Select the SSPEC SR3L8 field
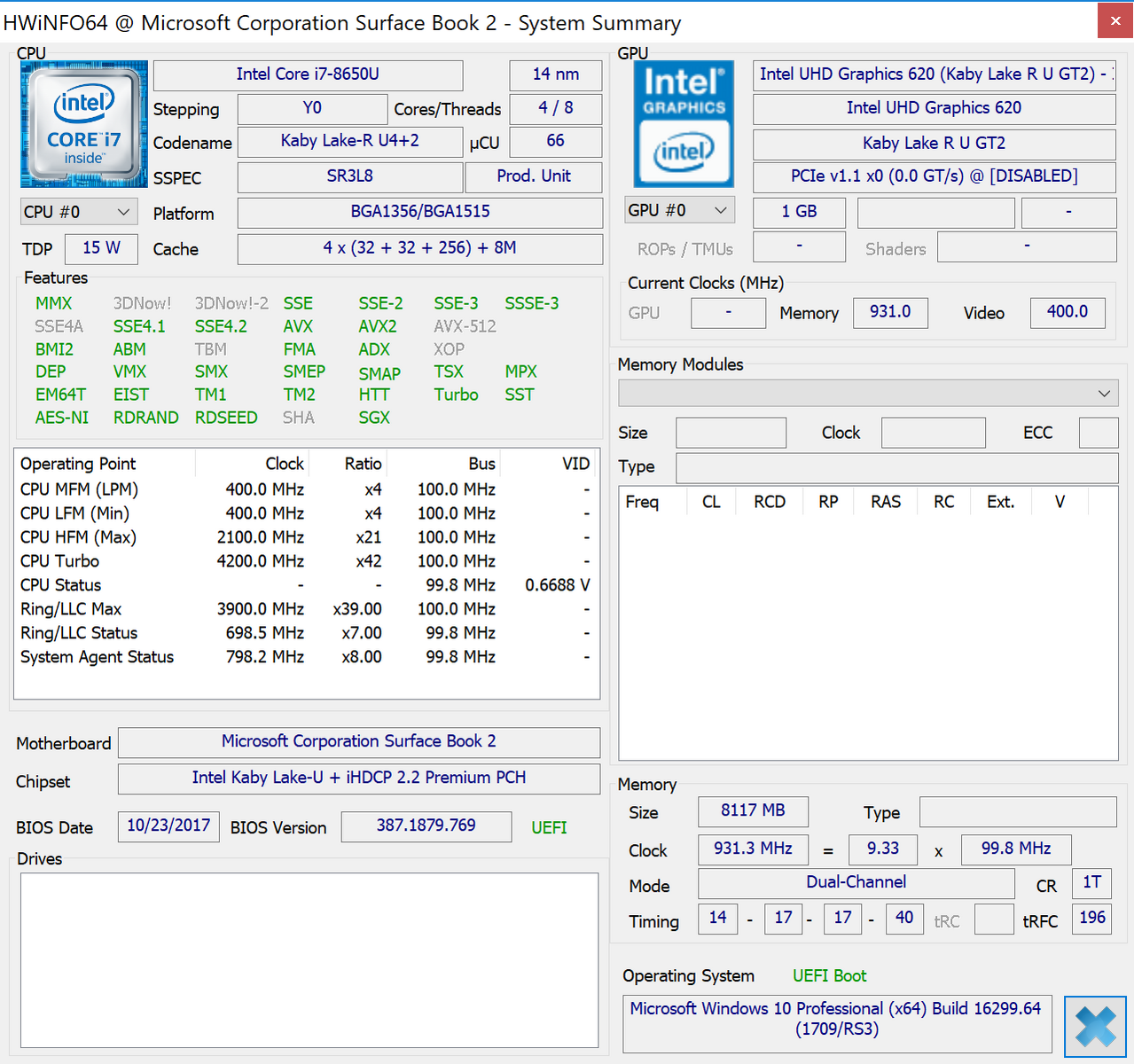The image size is (1134, 1064). point(349,176)
